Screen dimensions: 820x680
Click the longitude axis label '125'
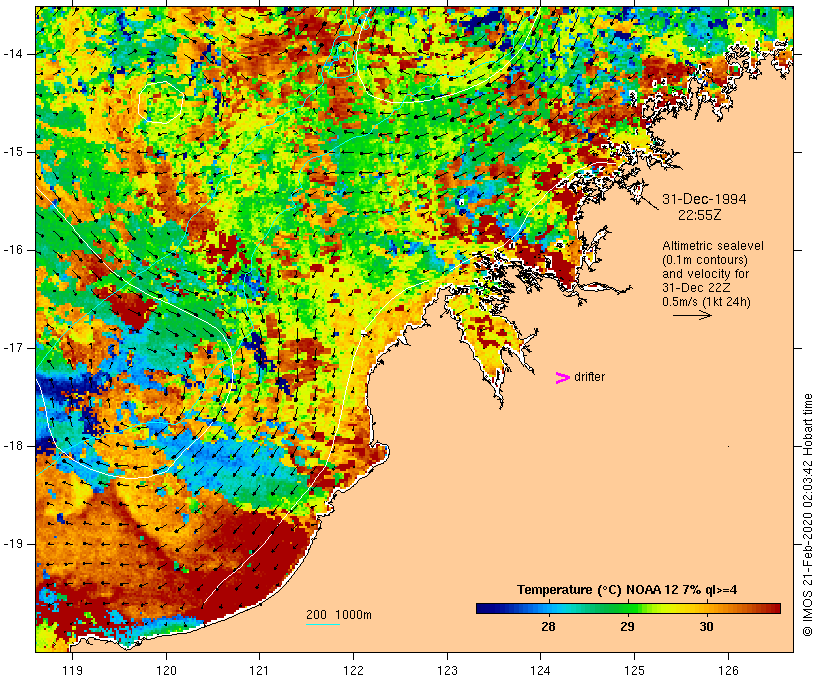click(x=634, y=670)
